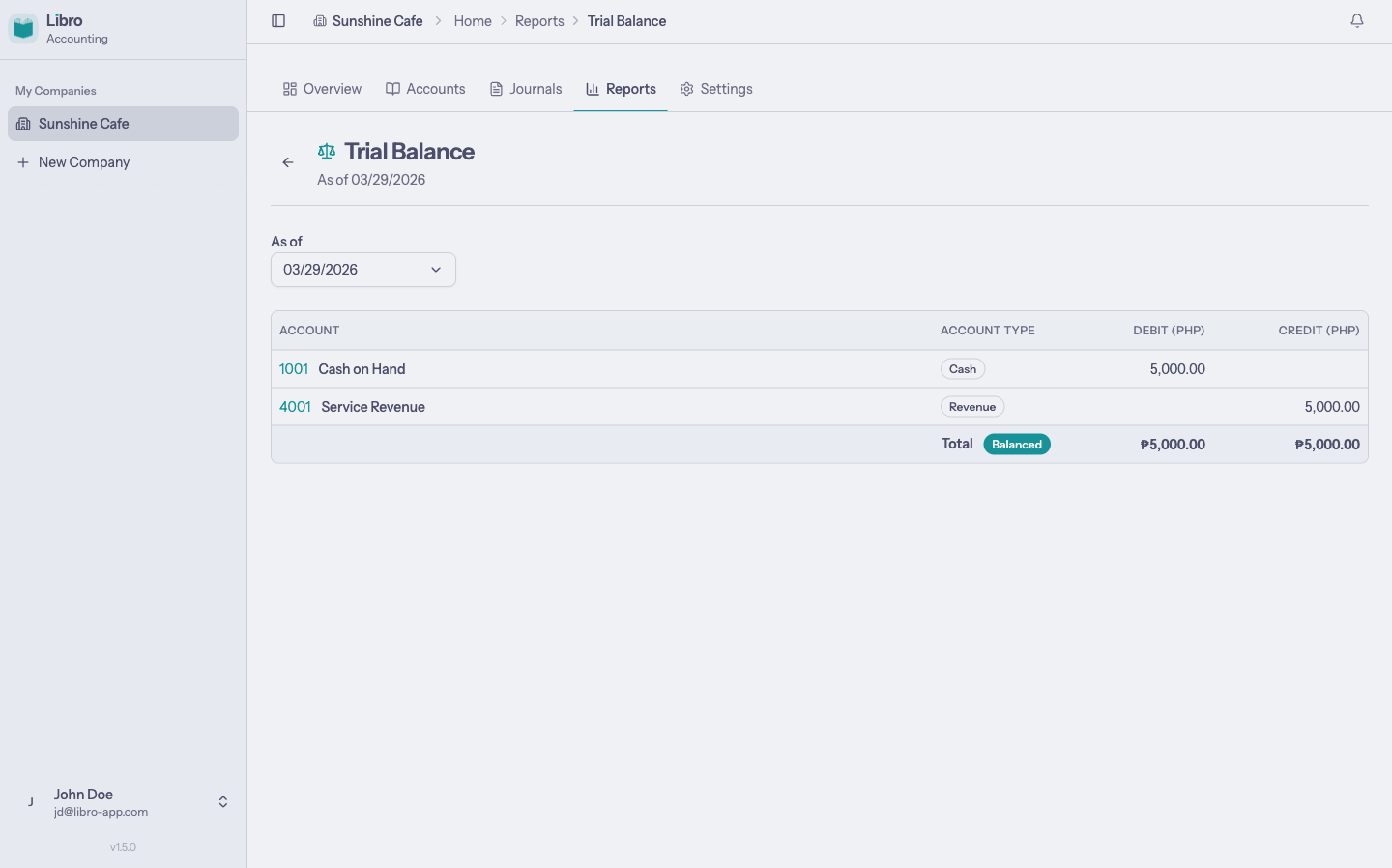
Task: Open the notification bell
Action: (1357, 19)
